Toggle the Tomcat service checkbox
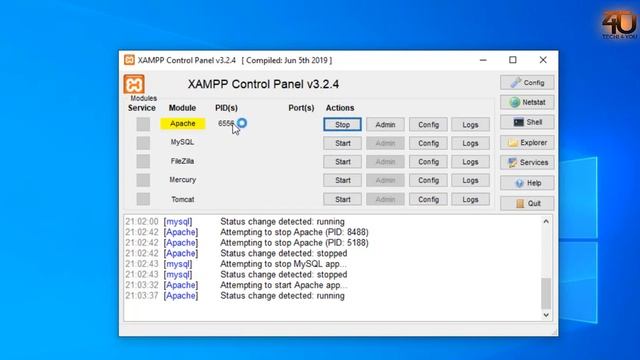Viewport: 640px width, 360px height. 143,199
